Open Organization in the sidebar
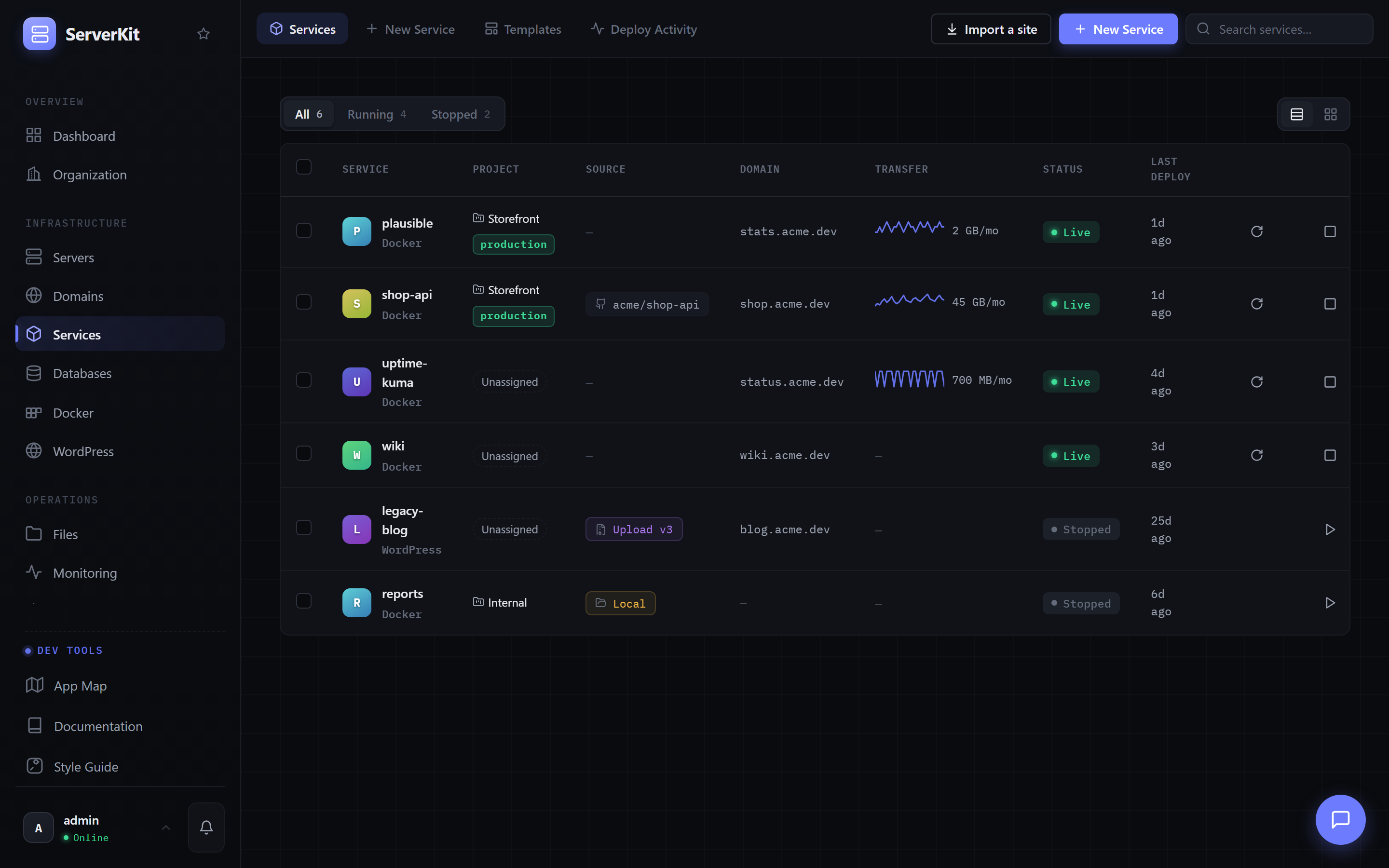The height and width of the screenshot is (868, 1389). click(x=120, y=175)
